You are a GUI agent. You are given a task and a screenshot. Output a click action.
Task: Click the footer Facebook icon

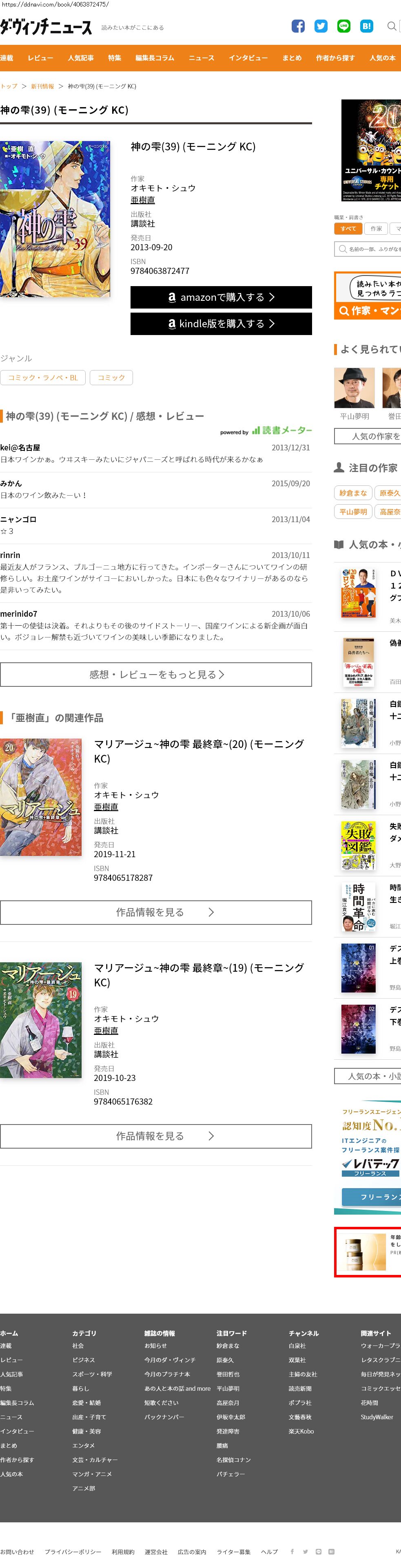click(292, 1551)
